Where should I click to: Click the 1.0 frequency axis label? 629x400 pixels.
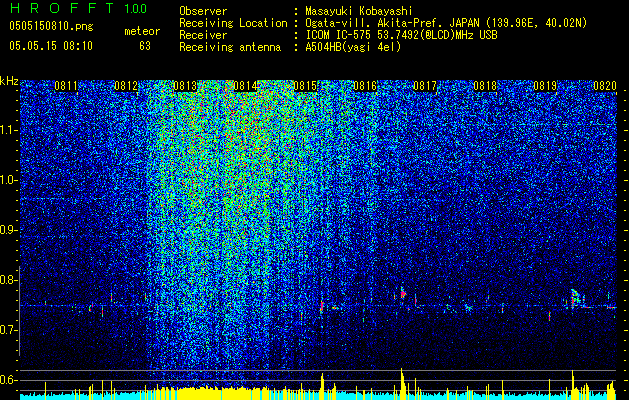click(x=8, y=180)
